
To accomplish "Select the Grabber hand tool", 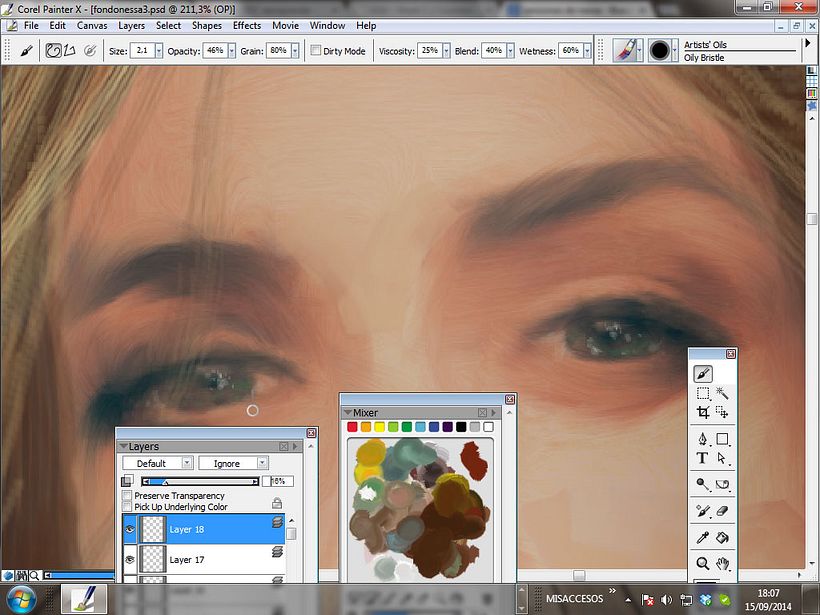I will (x=722, y=564).
